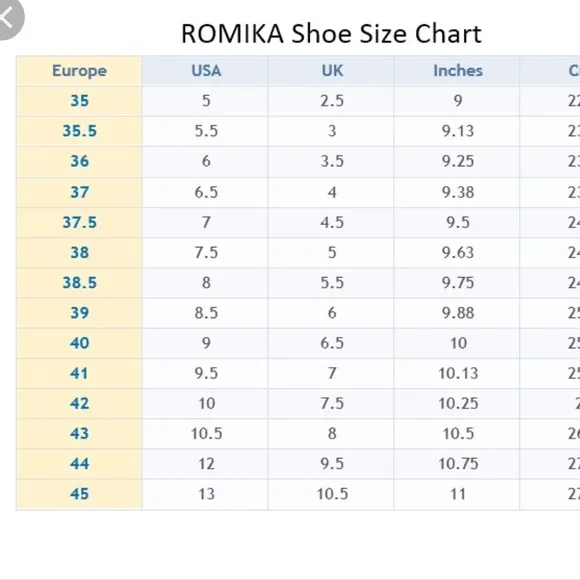The width and height of the screenshot is (580, 580).
Task: Click Inches value 9.25
Action: coord(458,161)
